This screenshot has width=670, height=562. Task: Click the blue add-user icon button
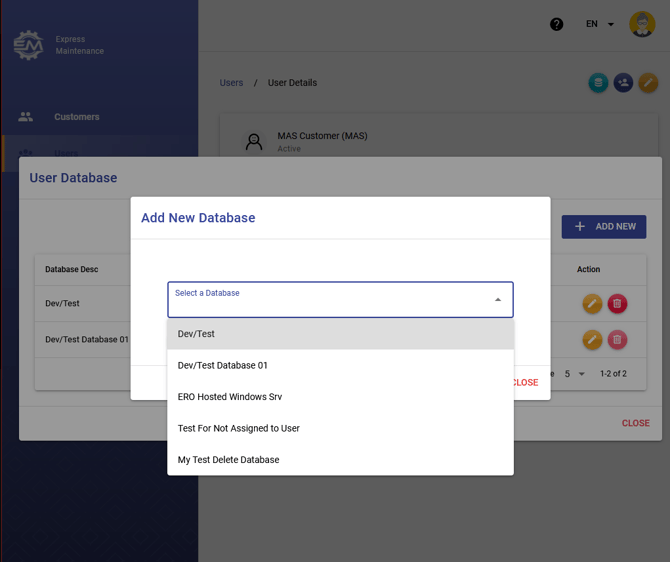[x=623, y=83]
